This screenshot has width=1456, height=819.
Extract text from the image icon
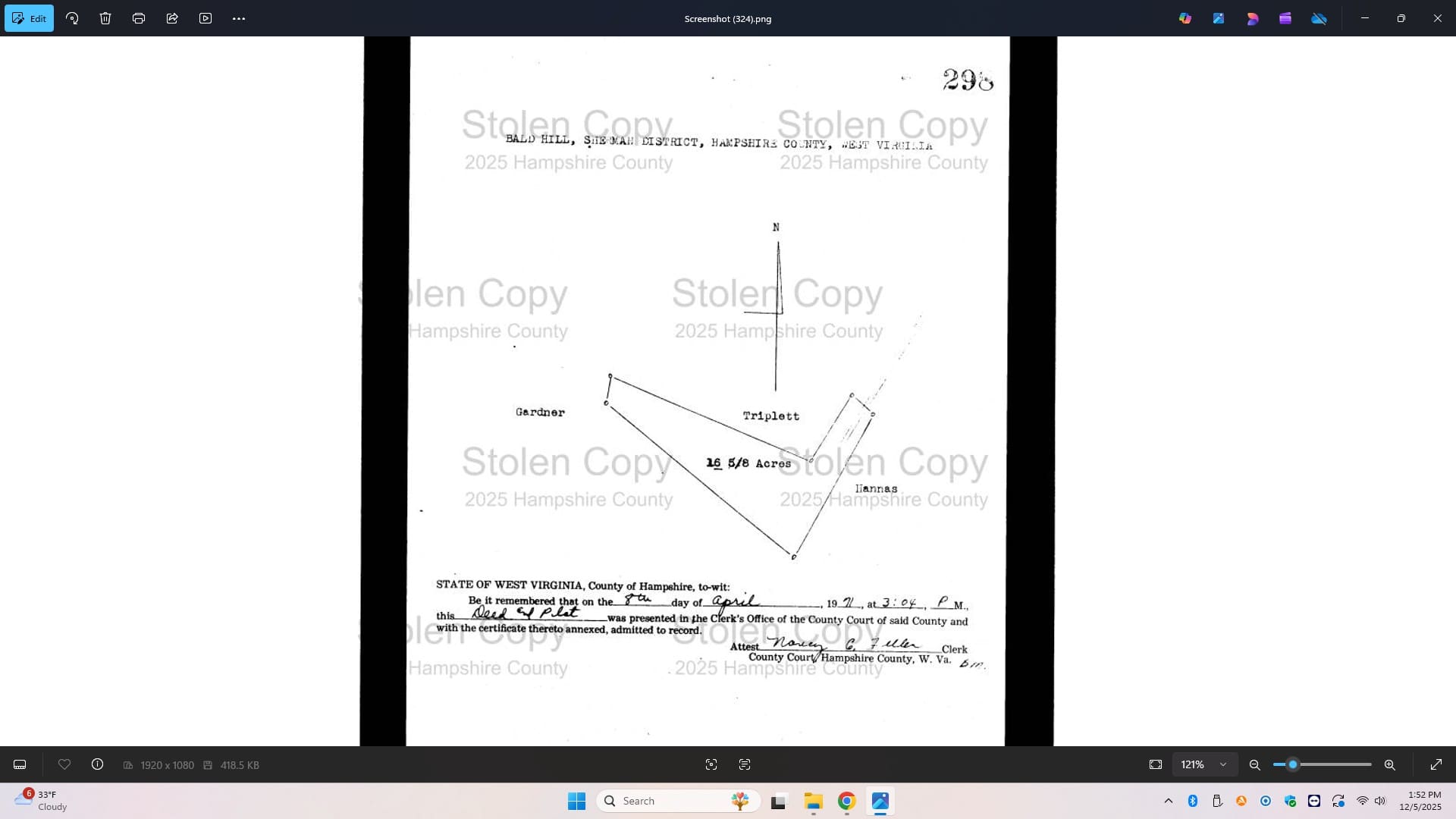[745, 764]
